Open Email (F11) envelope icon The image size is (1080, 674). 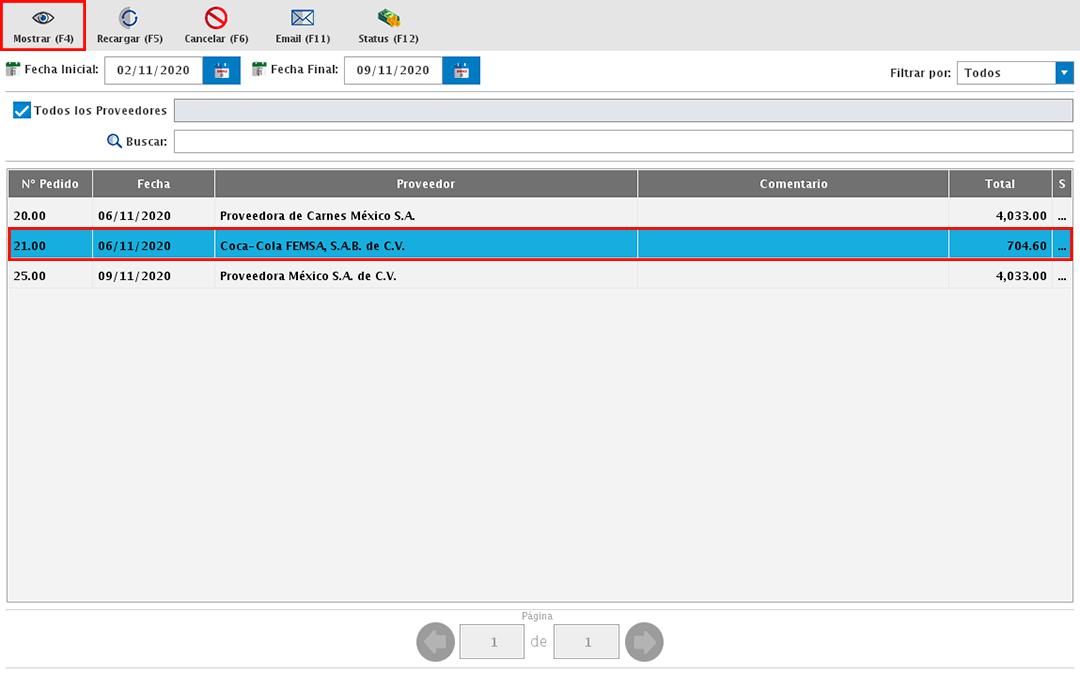pyautogui.click(x=303, y=18)
